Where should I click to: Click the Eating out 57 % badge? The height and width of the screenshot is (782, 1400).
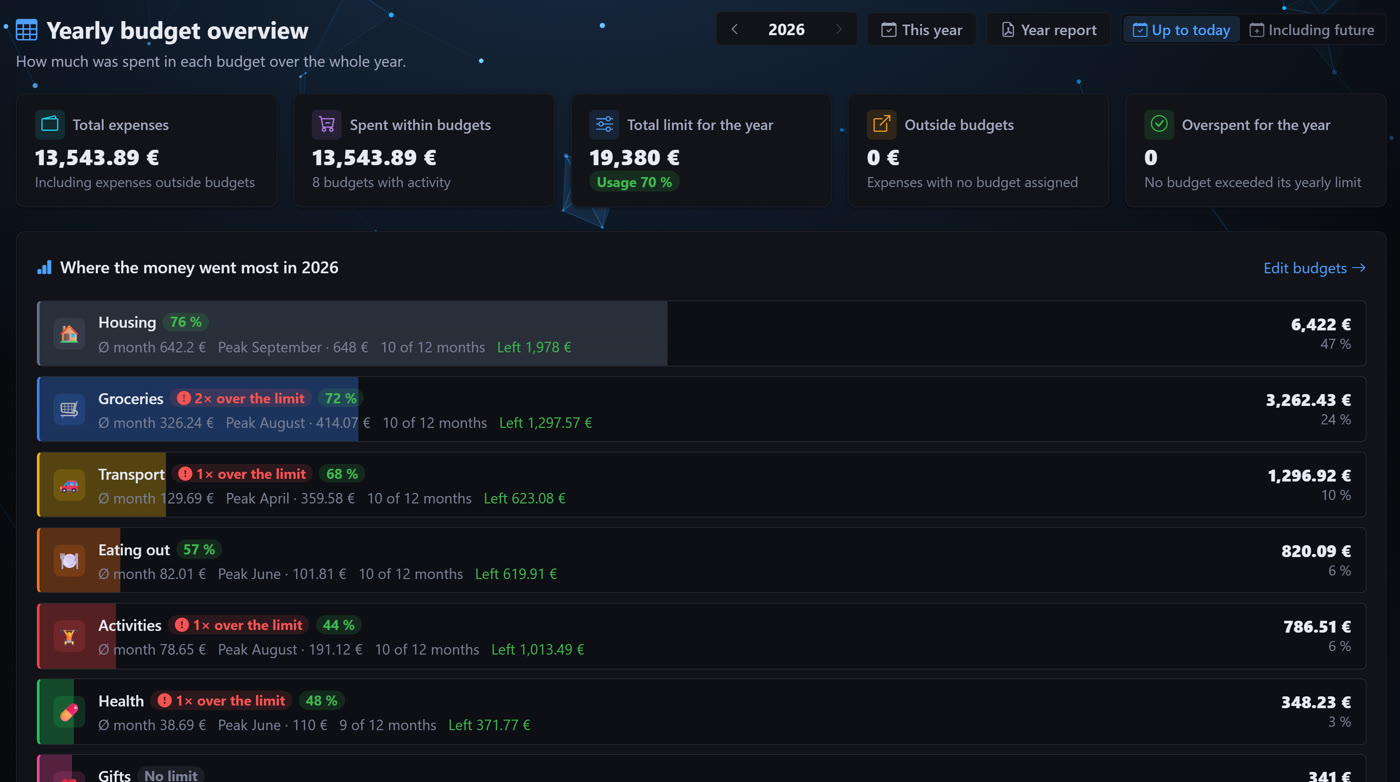pyautogui.click(x=199, y=549)
